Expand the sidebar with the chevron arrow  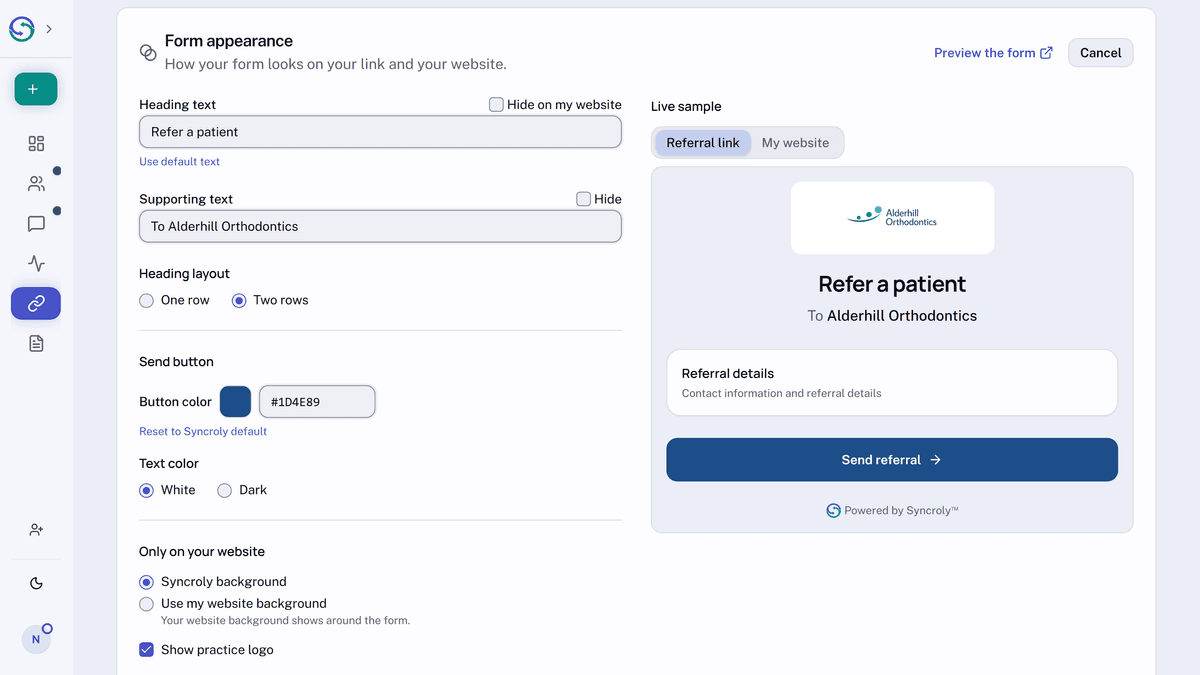[49, 29]
